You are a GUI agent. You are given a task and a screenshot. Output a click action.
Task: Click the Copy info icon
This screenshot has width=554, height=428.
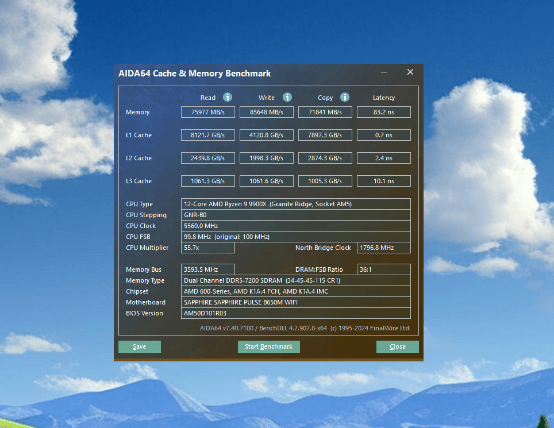(x=345, y=97)
